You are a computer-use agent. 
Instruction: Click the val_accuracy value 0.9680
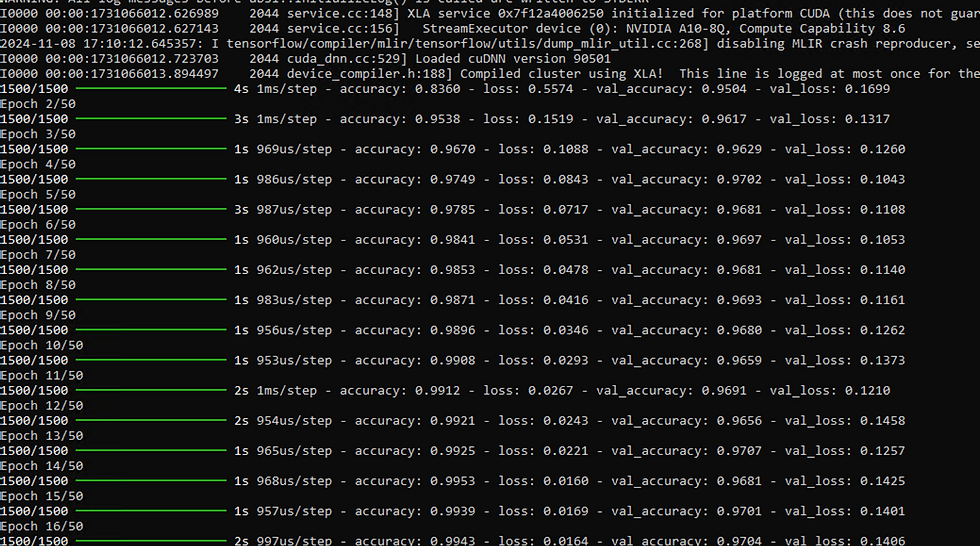[x=739, y=330]
